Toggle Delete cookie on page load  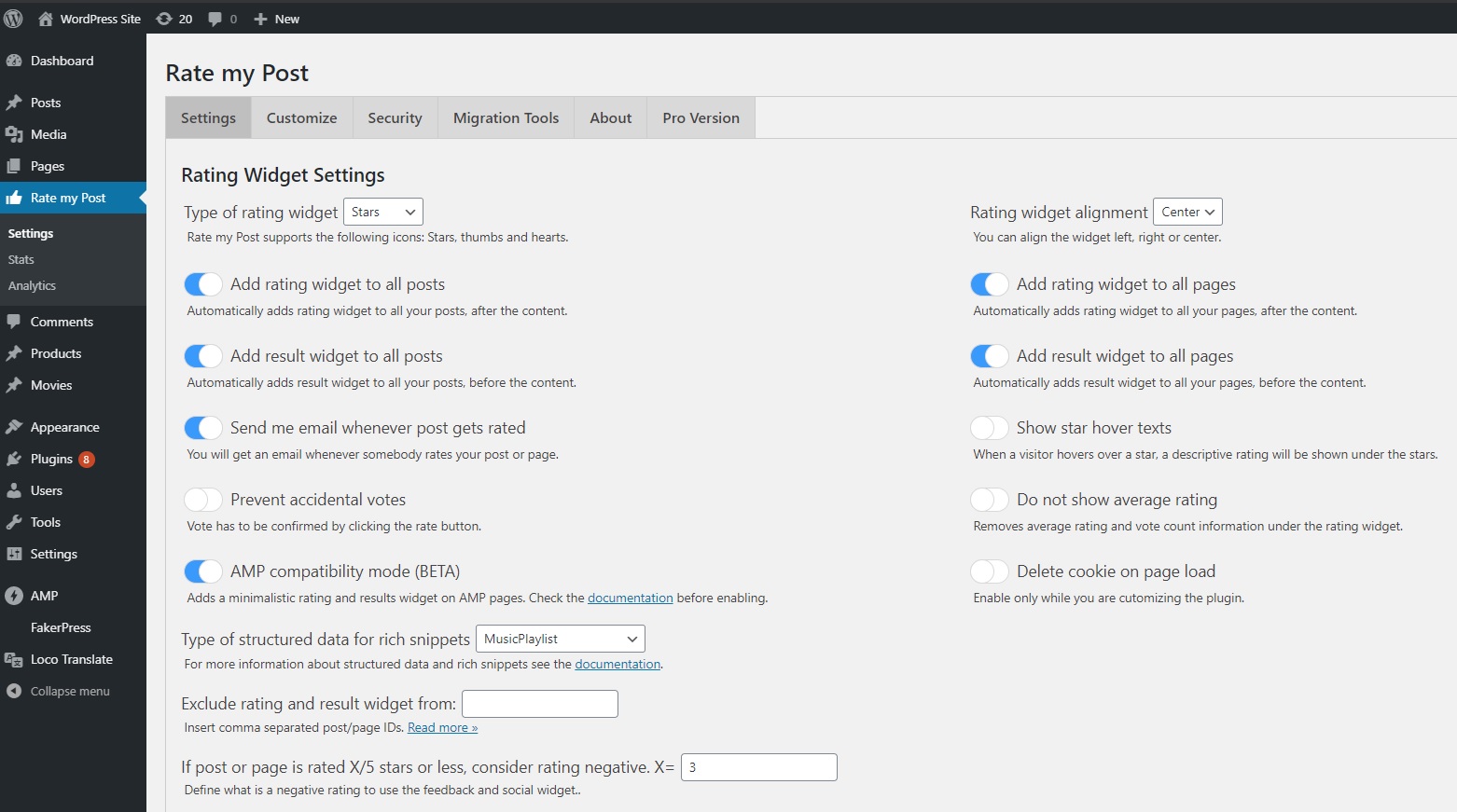[x=989, y=571]
